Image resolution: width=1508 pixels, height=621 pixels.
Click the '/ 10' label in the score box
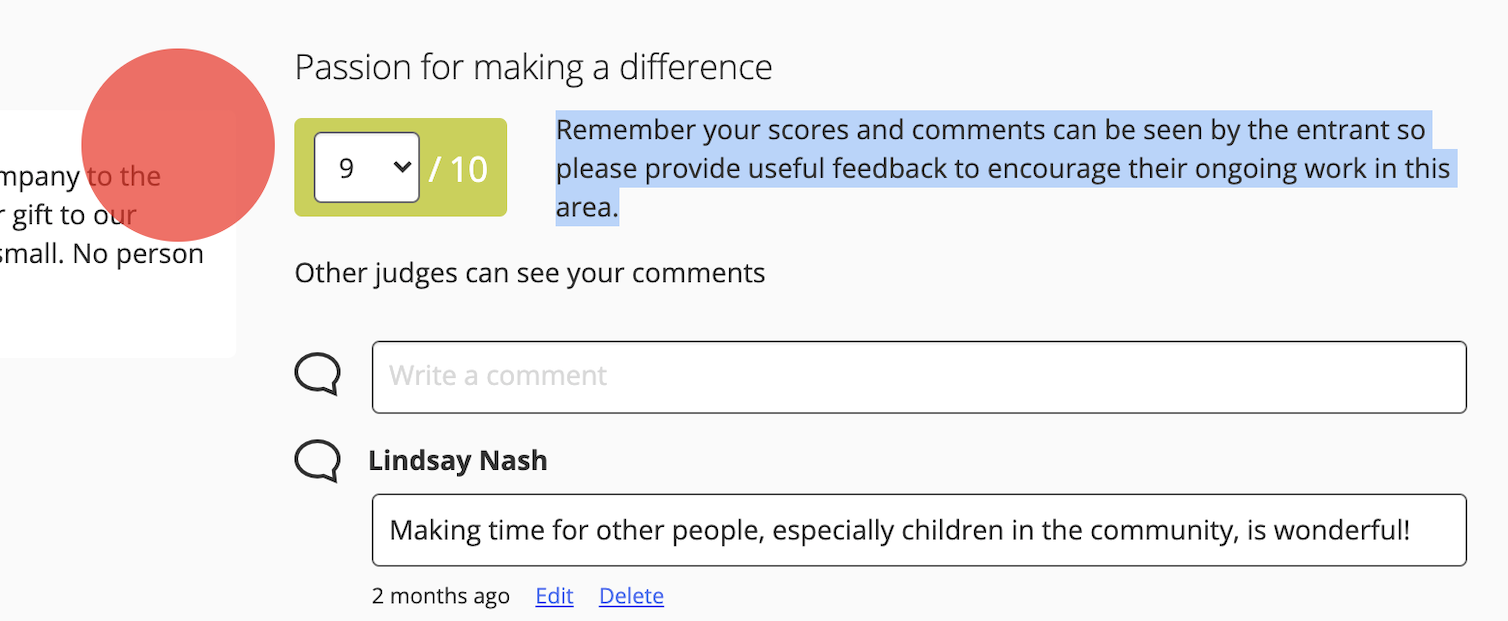[x=459, y=168]
